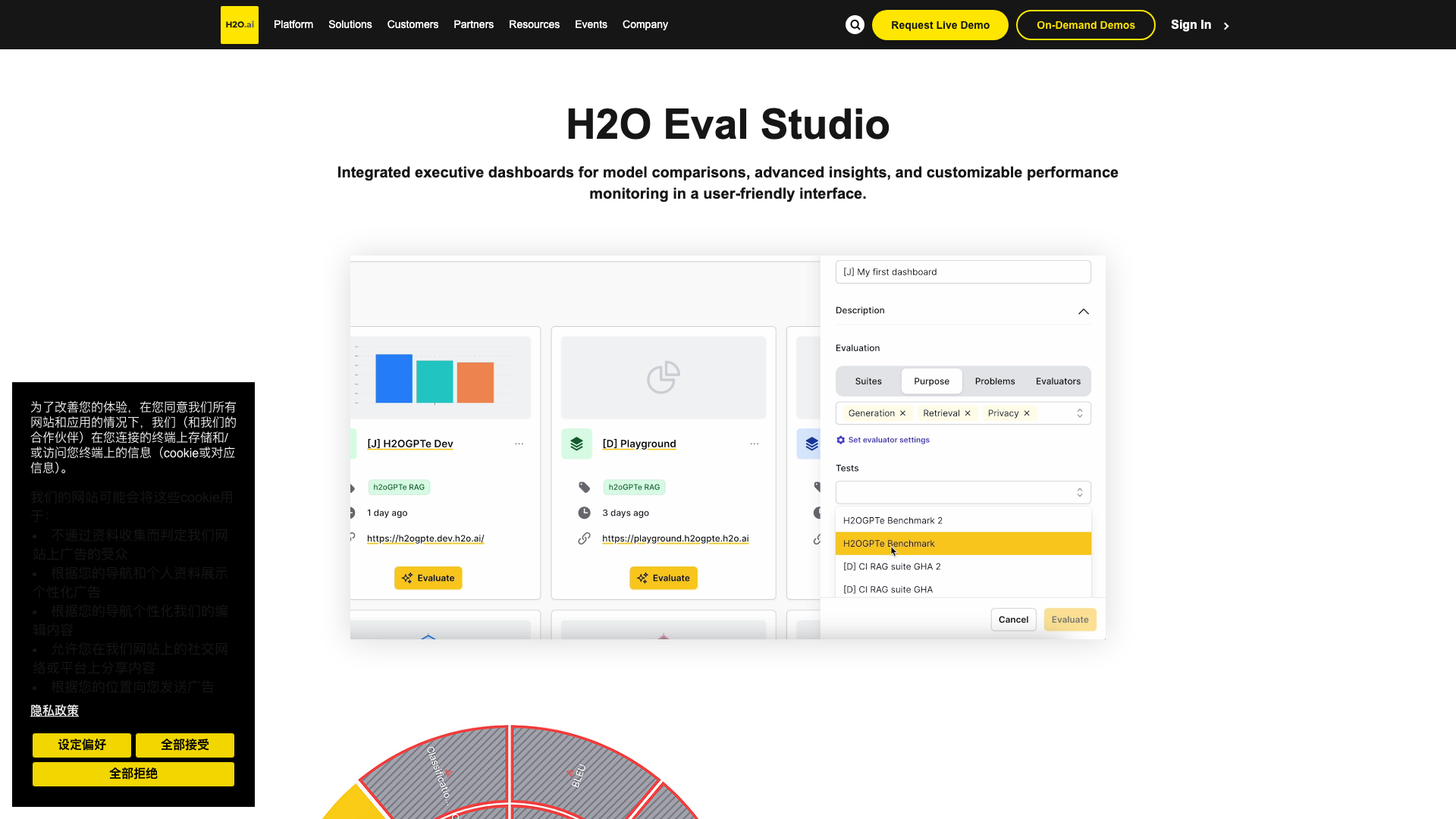Click the tag icon in Playground card

pos(584,487)
